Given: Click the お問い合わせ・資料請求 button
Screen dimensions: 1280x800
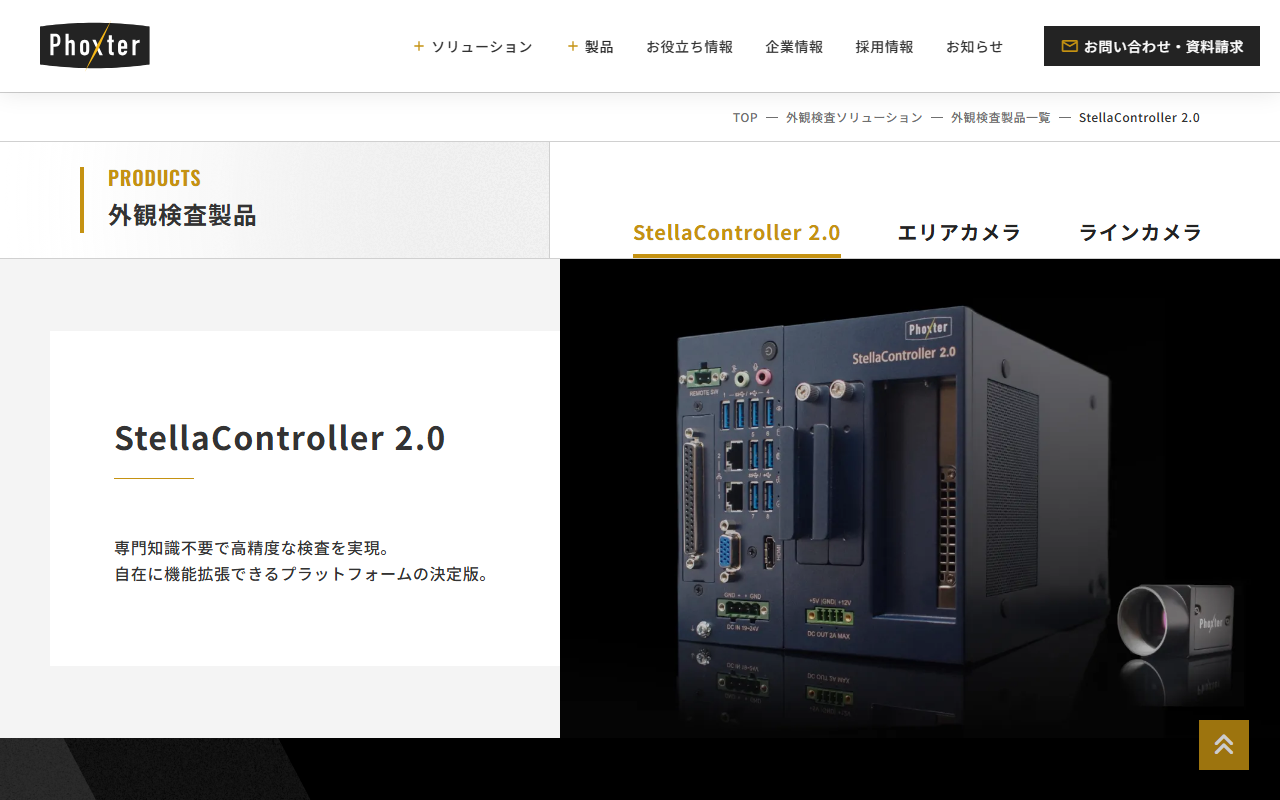Looking at the screenshot, I should 1152,46.
